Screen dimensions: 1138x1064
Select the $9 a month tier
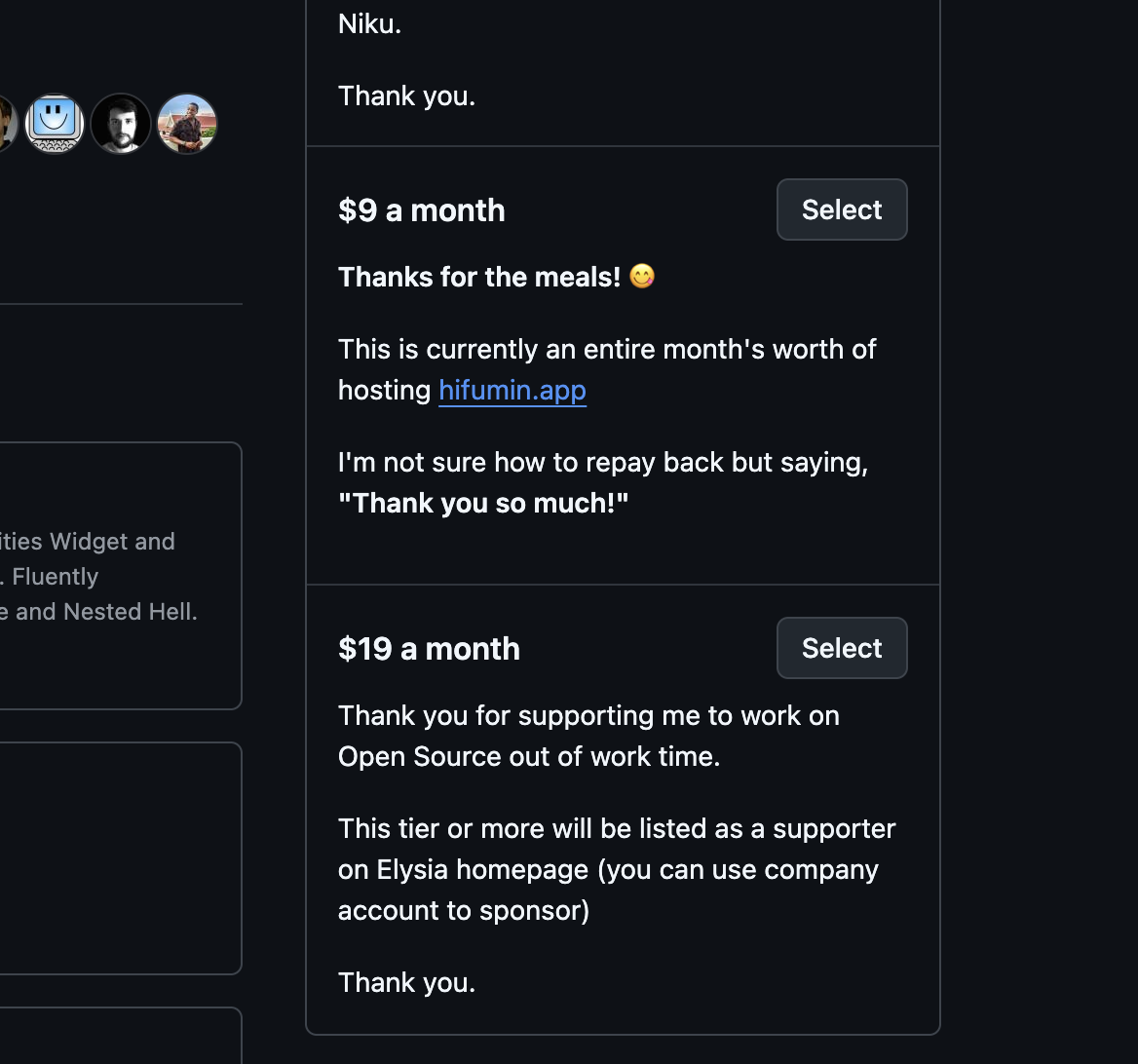pyautogui.click(x=842, y=209)
